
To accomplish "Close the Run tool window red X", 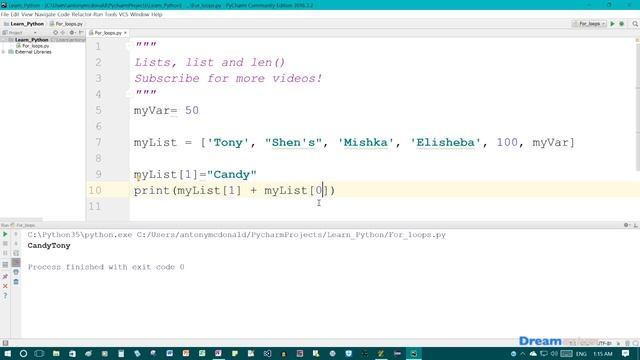I will click(x=5, y=286).
